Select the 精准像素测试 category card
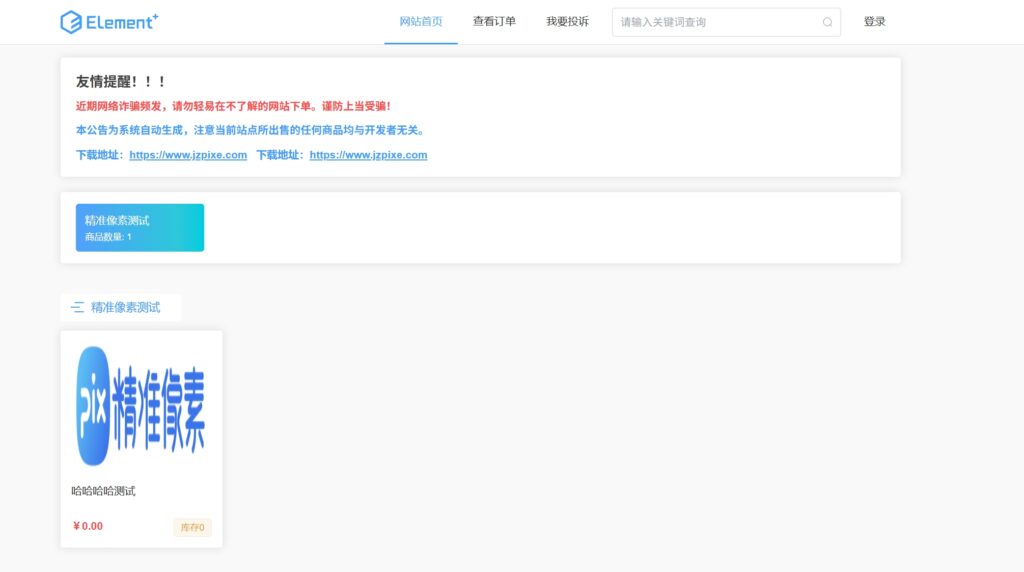 click(140, 227)
